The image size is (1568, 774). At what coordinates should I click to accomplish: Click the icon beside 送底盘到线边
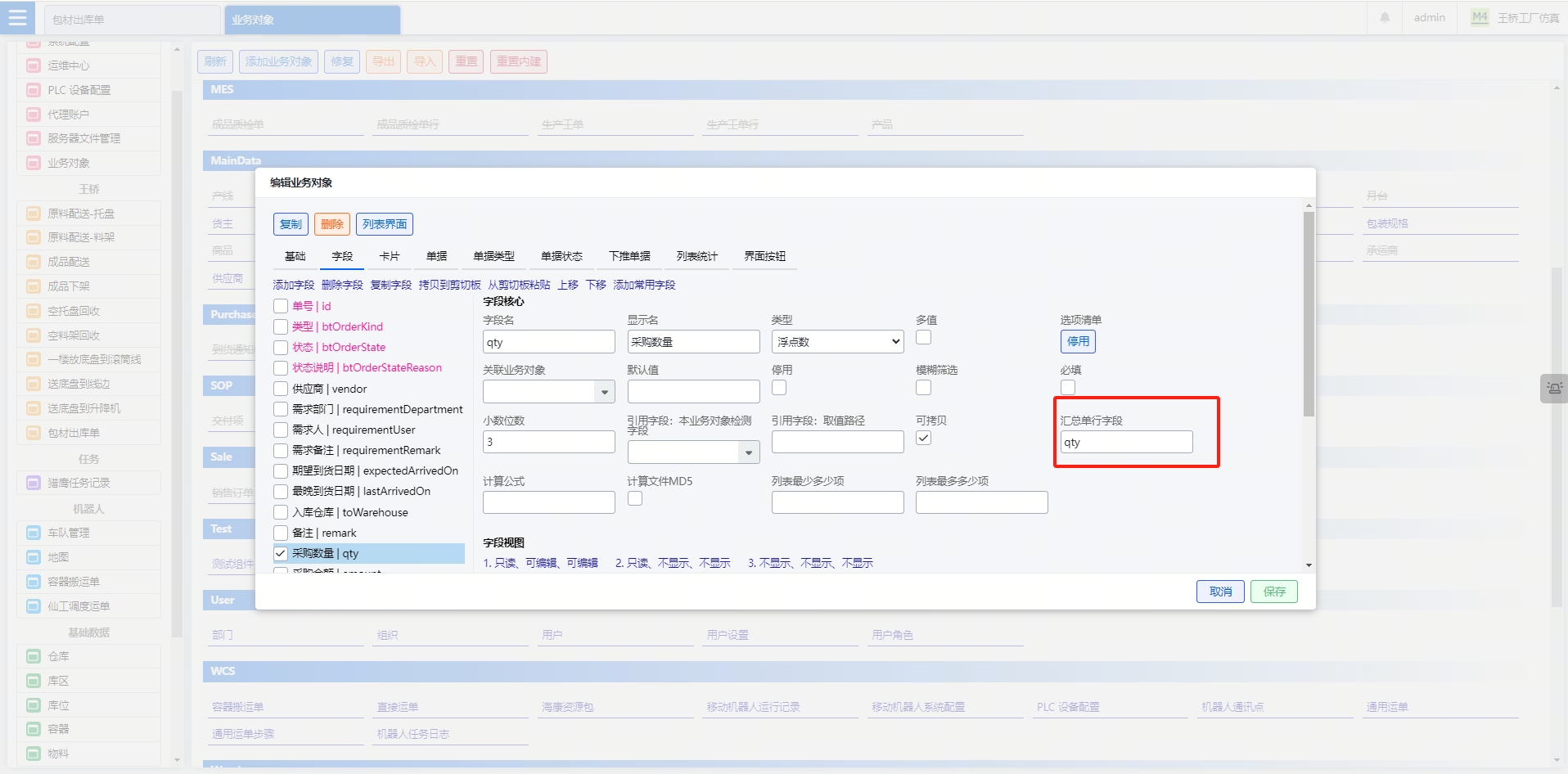[x=34, y=384]
